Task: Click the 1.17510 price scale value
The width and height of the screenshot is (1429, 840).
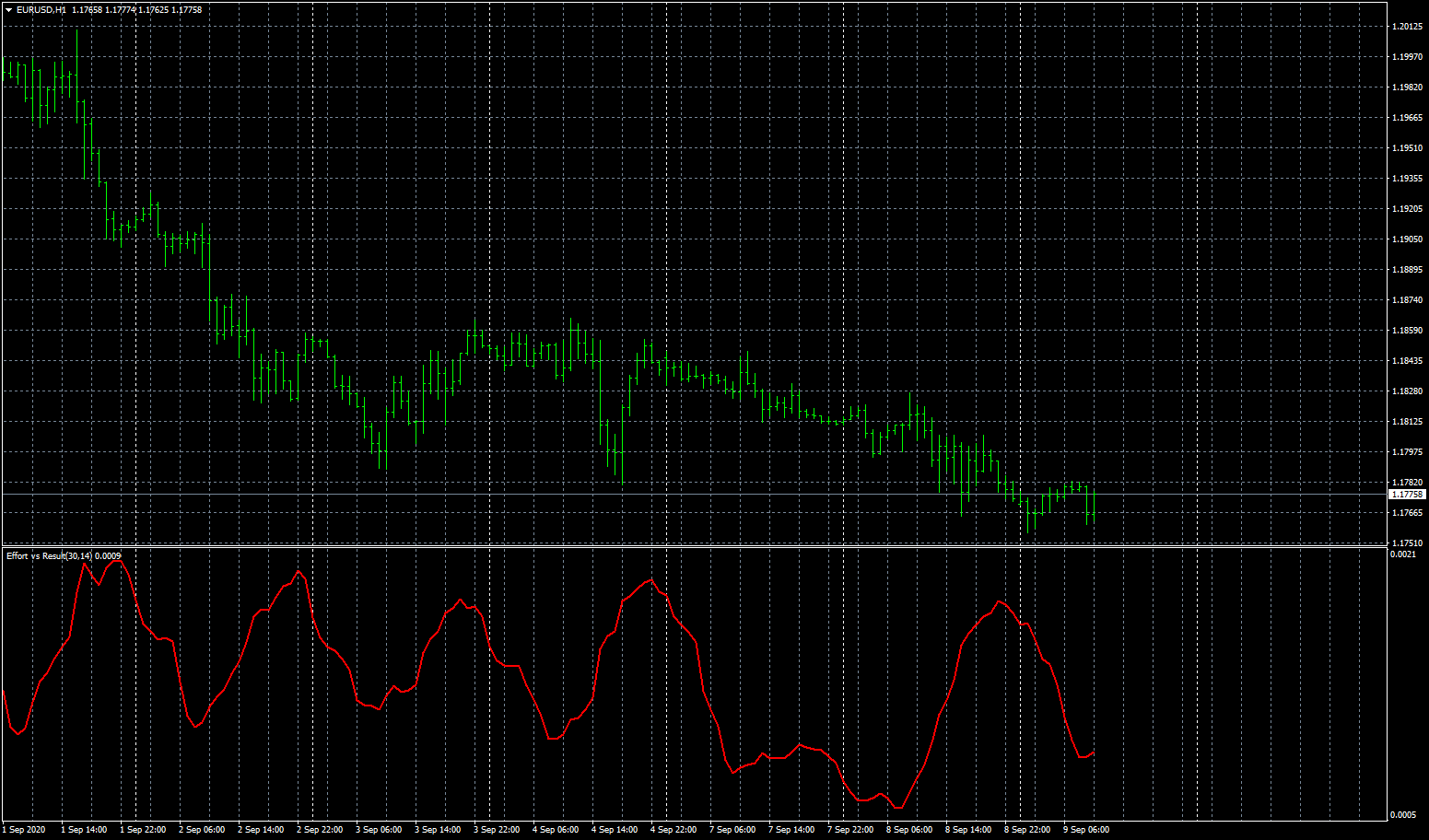Action: pos(1407,543)
